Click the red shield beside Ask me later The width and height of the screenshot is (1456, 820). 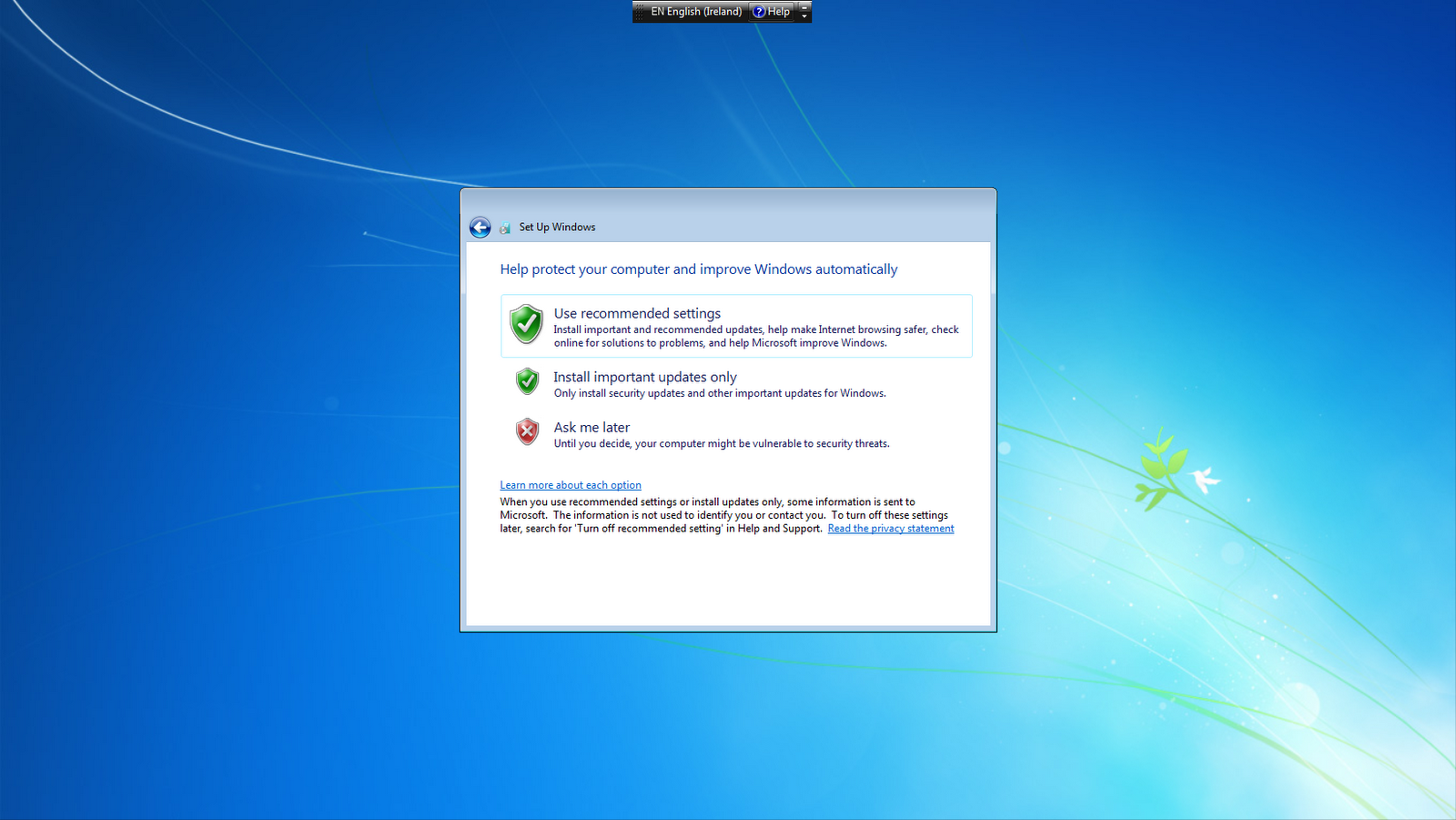[527, 431]
